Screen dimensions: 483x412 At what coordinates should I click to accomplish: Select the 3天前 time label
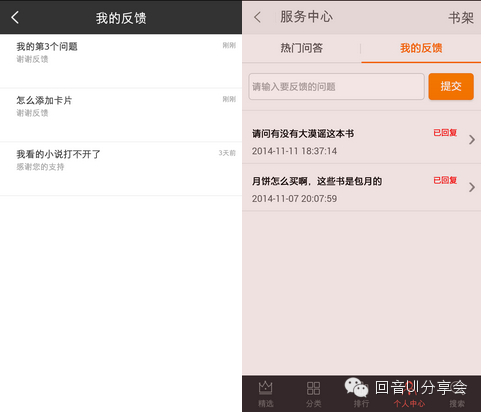pyautogui.click(x=227, y=153)
